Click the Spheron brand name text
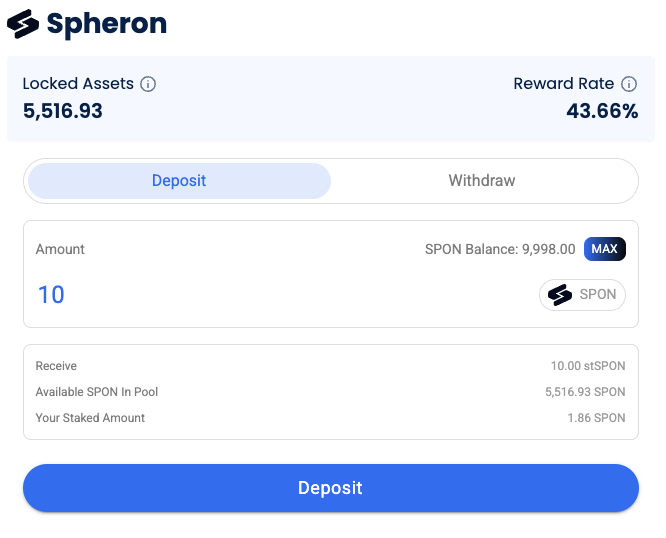Screen dimensions: 666x538 (107, 24)
